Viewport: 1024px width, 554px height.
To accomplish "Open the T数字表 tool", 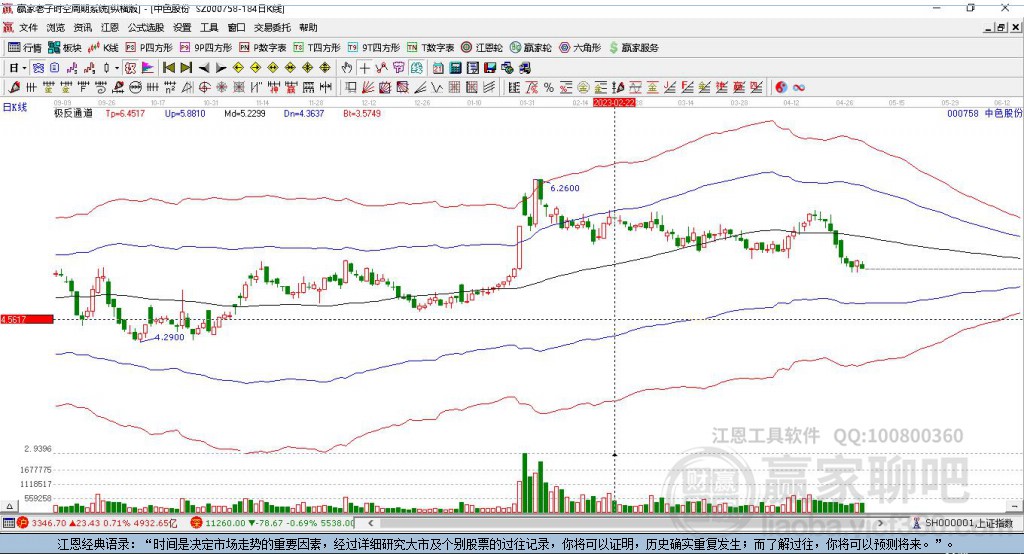I will pos(430,48).
